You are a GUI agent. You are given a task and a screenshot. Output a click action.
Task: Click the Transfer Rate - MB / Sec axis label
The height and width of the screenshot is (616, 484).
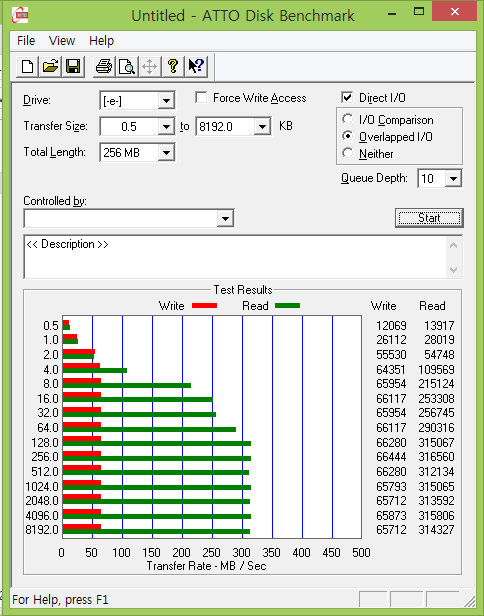pyautogui.click(x=207, y=566)
